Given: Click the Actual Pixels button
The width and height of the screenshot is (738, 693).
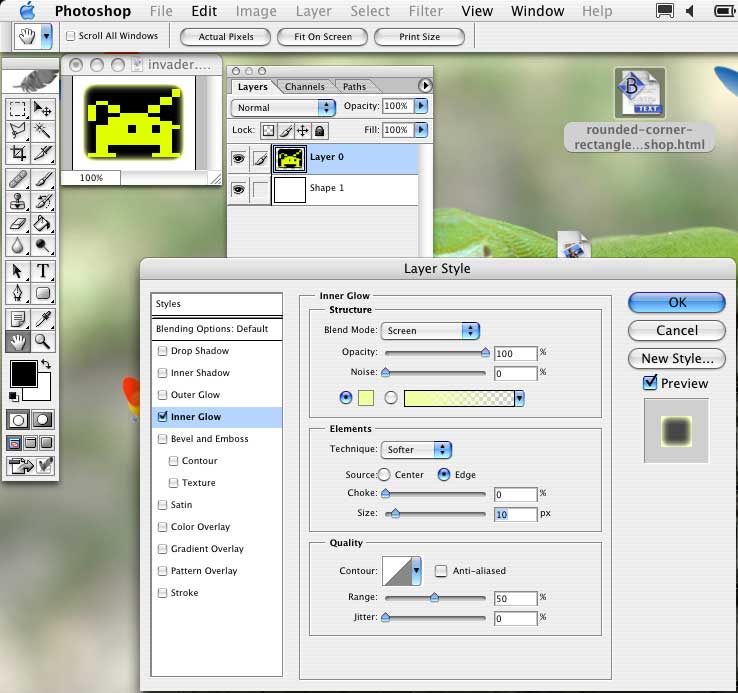Looking at the screenshot, I should click(225, 37).
